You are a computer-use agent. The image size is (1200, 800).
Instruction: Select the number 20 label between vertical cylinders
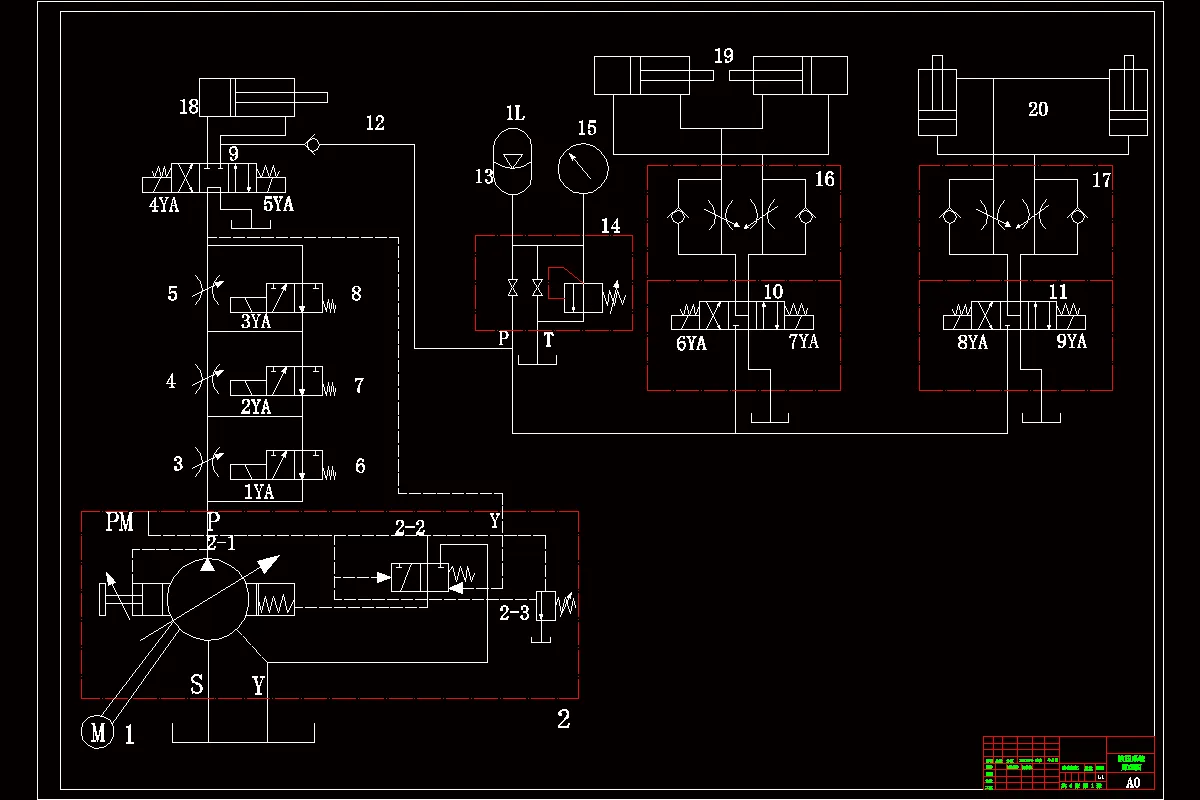tap(1038, 109)
